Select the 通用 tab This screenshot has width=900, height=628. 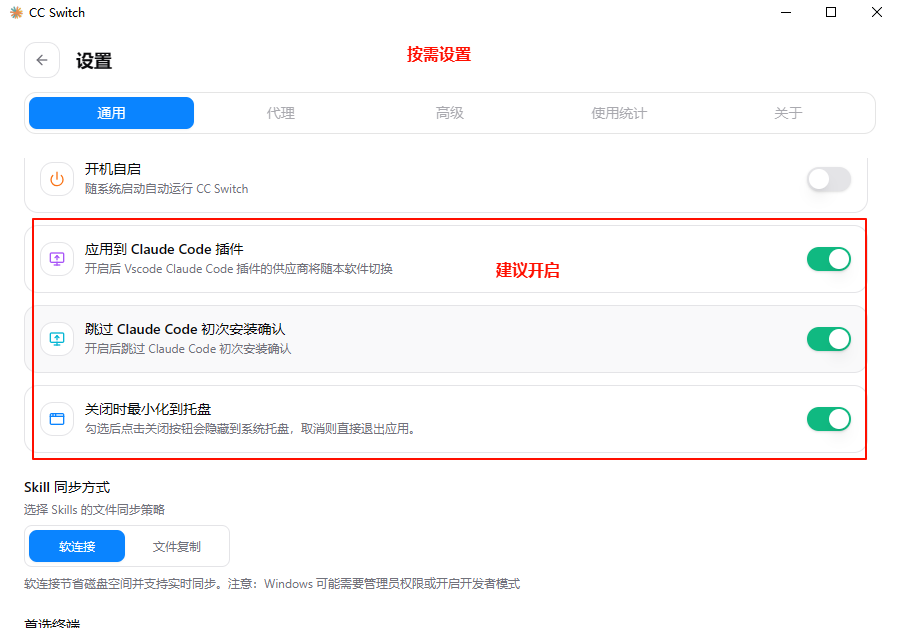click(x=111, y=113)
